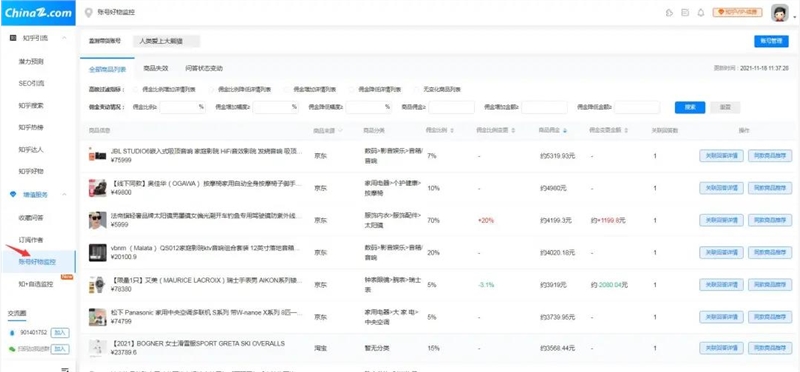Click the ChinaZ.com logo
Screen dimensions: 800x372
38,13
